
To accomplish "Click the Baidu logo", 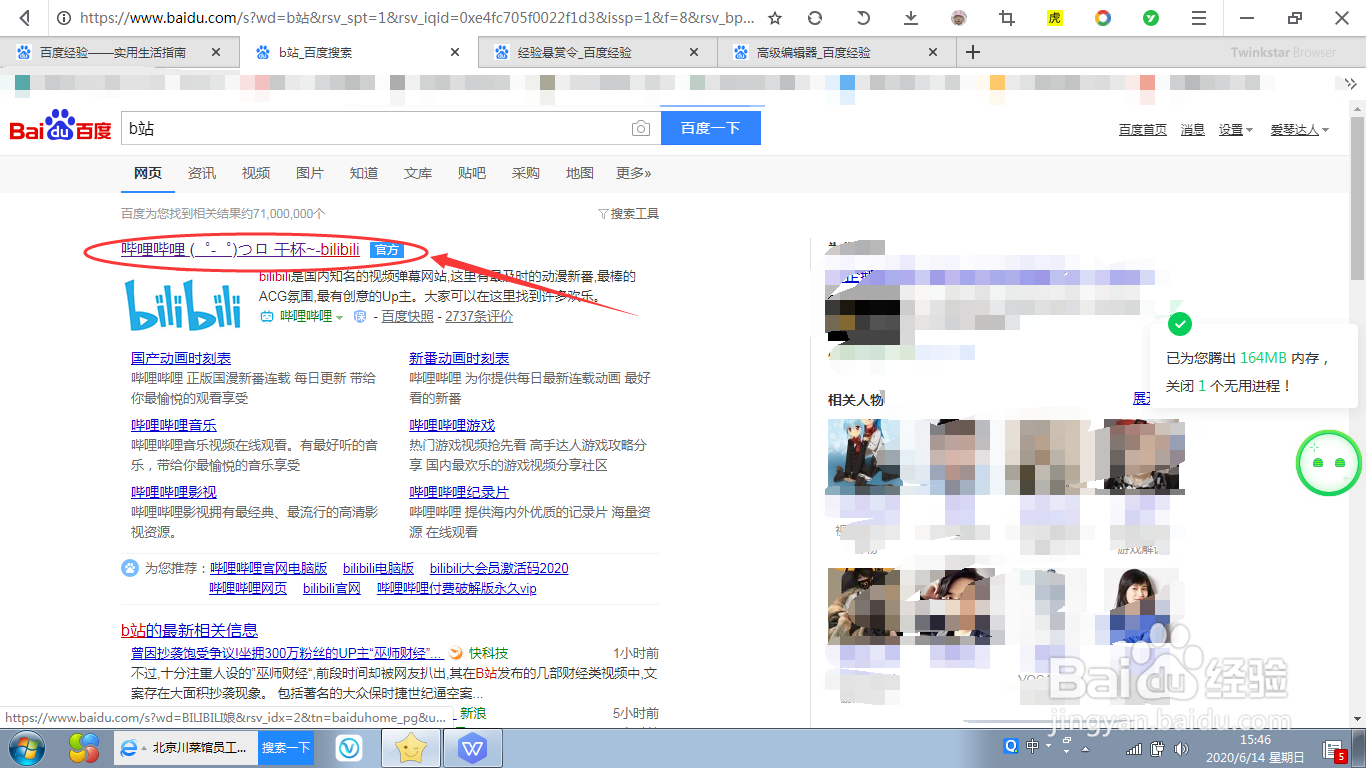I will (x=61, y=128).
